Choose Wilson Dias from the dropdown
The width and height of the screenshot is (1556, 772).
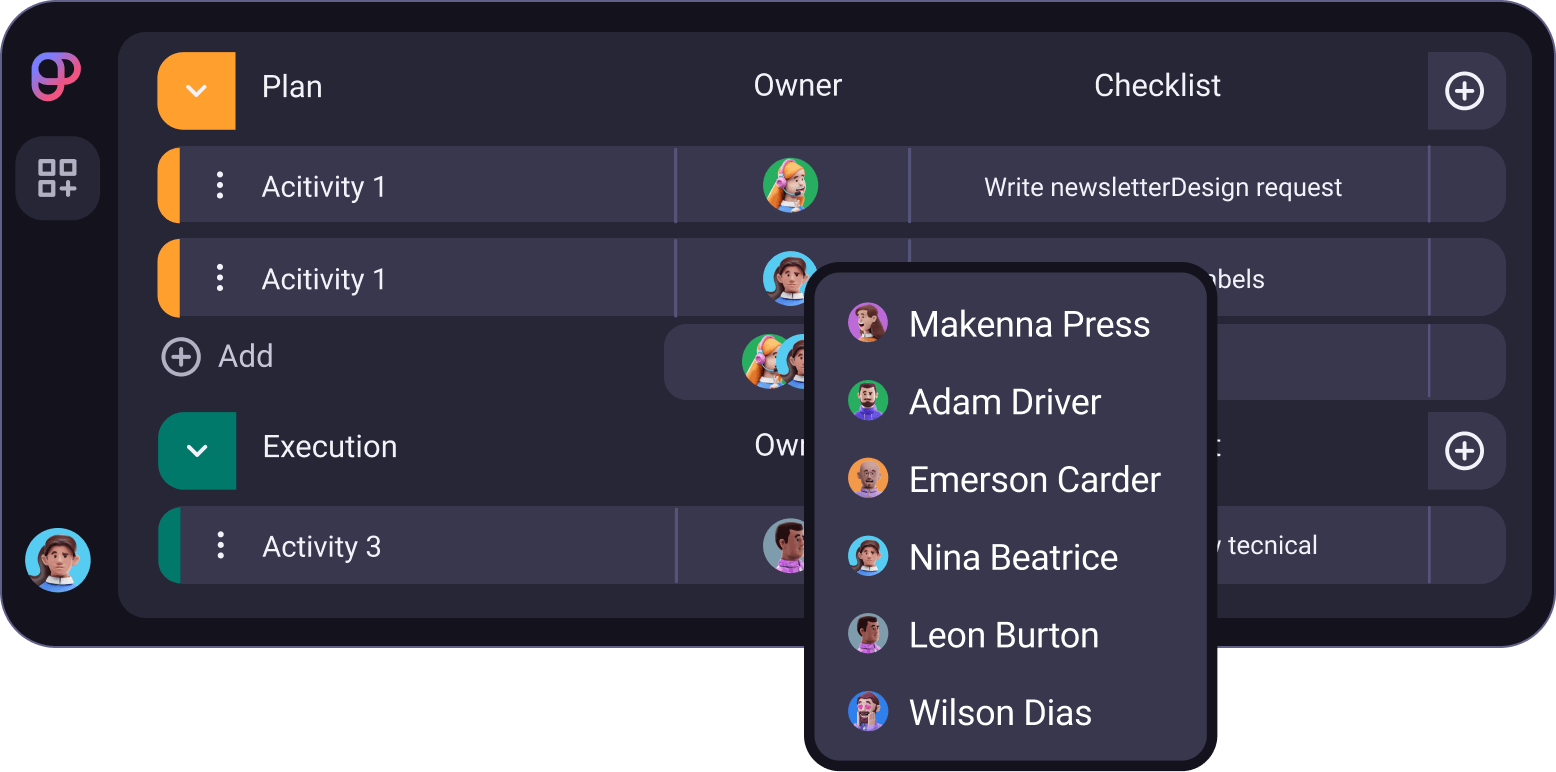(999, 713)
